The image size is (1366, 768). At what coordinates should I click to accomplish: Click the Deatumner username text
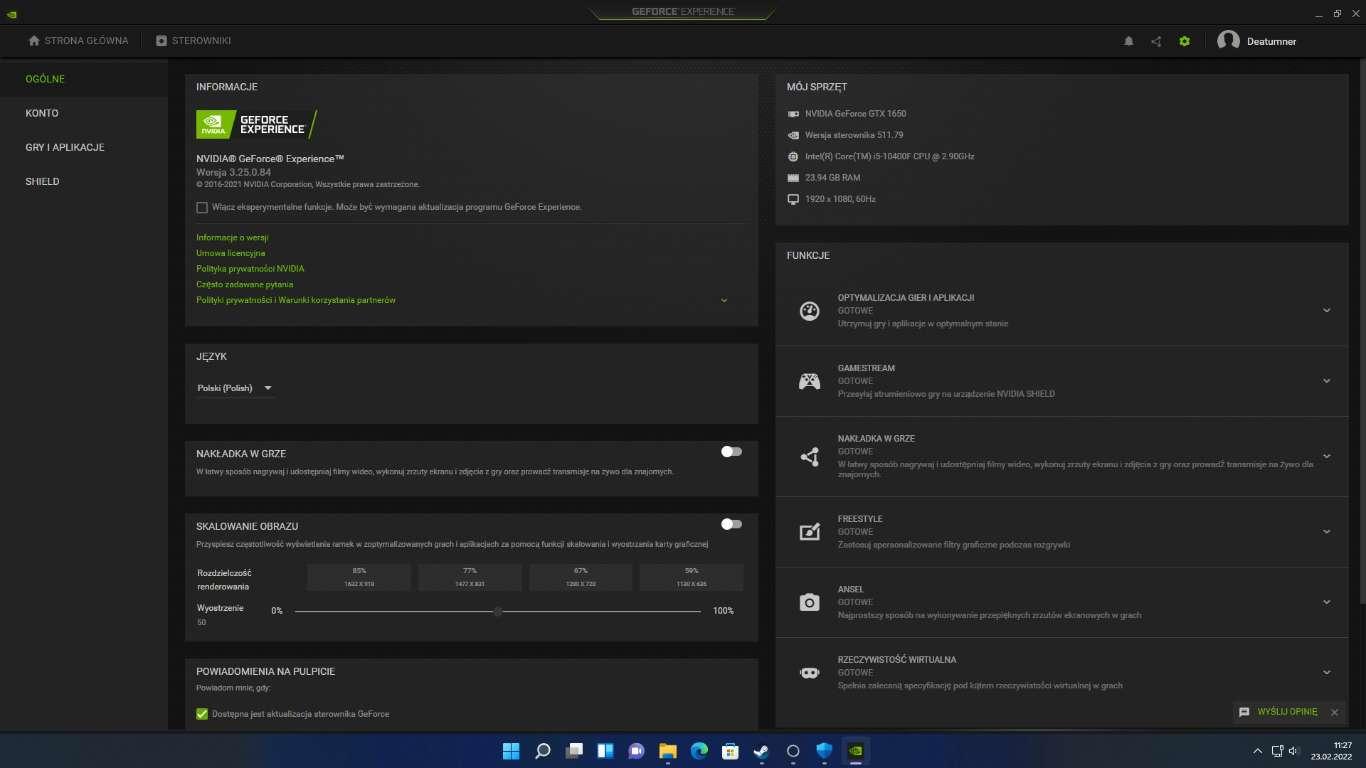tap(1271, 41)
